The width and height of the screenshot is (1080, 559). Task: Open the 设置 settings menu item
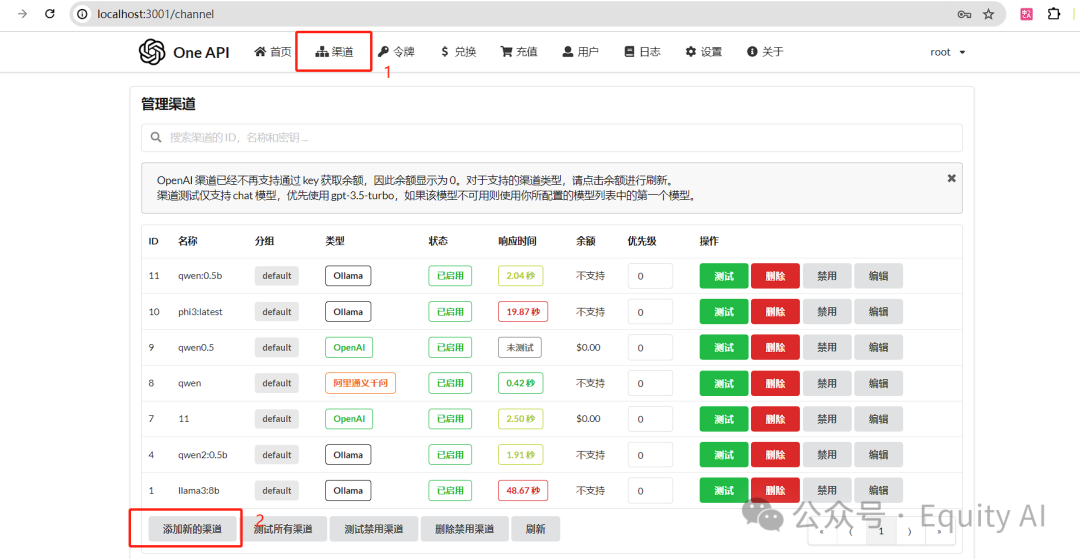[x=703, y=52]
